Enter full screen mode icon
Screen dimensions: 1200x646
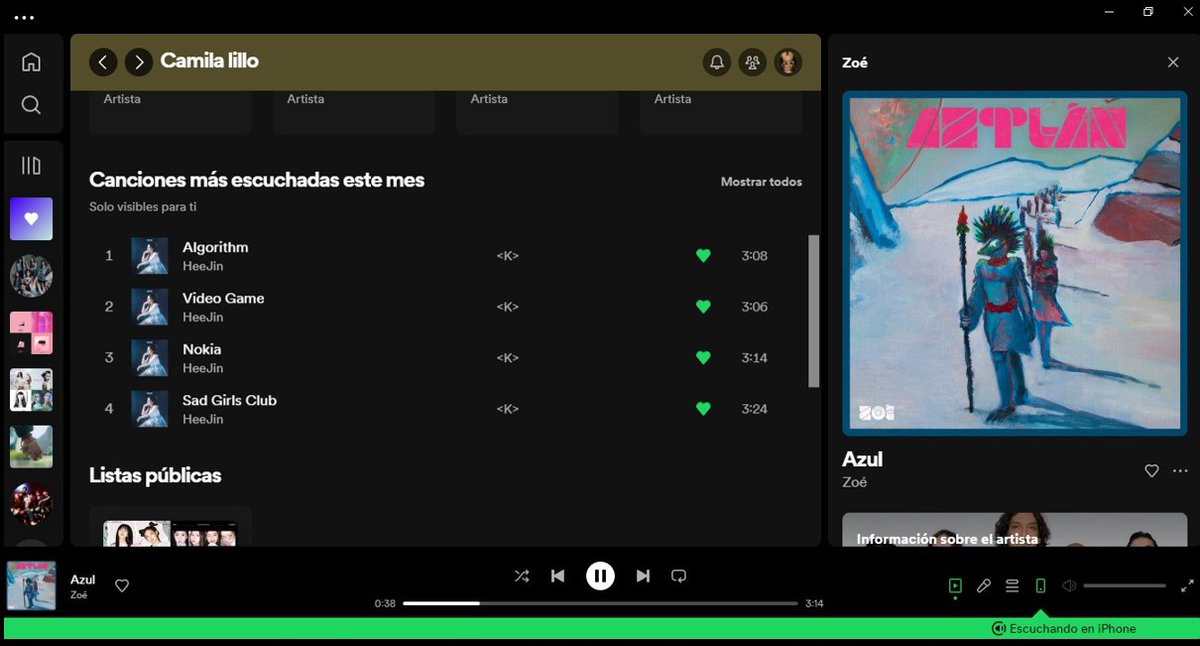click(x=1187, y=586)
